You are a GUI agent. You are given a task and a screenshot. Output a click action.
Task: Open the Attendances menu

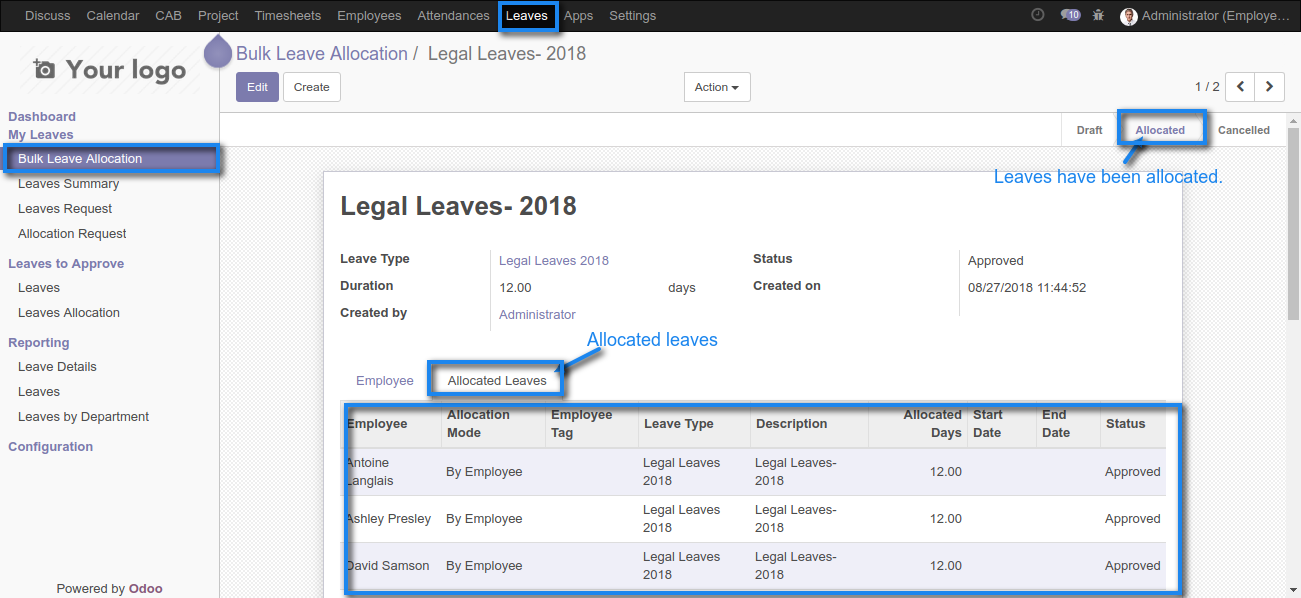tap(453, 15)
